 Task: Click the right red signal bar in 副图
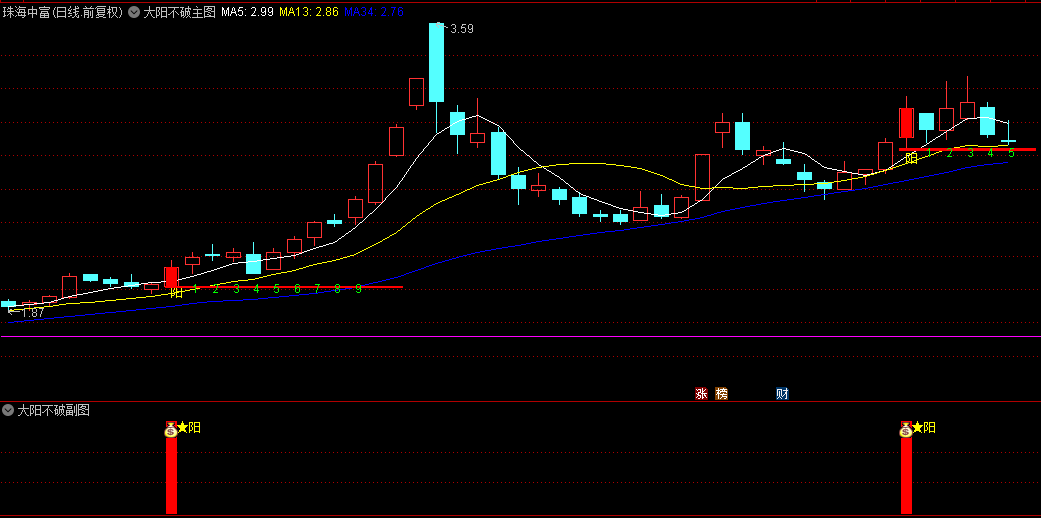(x=906, y=475)
